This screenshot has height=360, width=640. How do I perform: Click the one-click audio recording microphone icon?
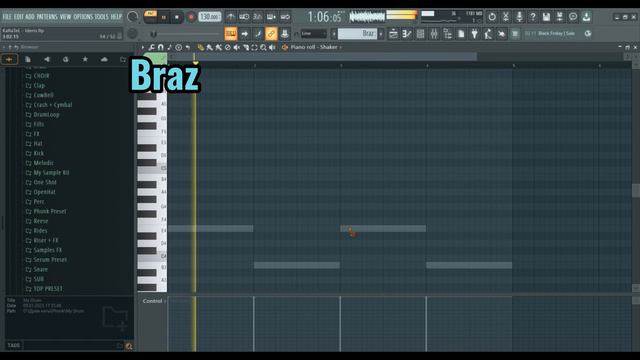tap(519, 17)
